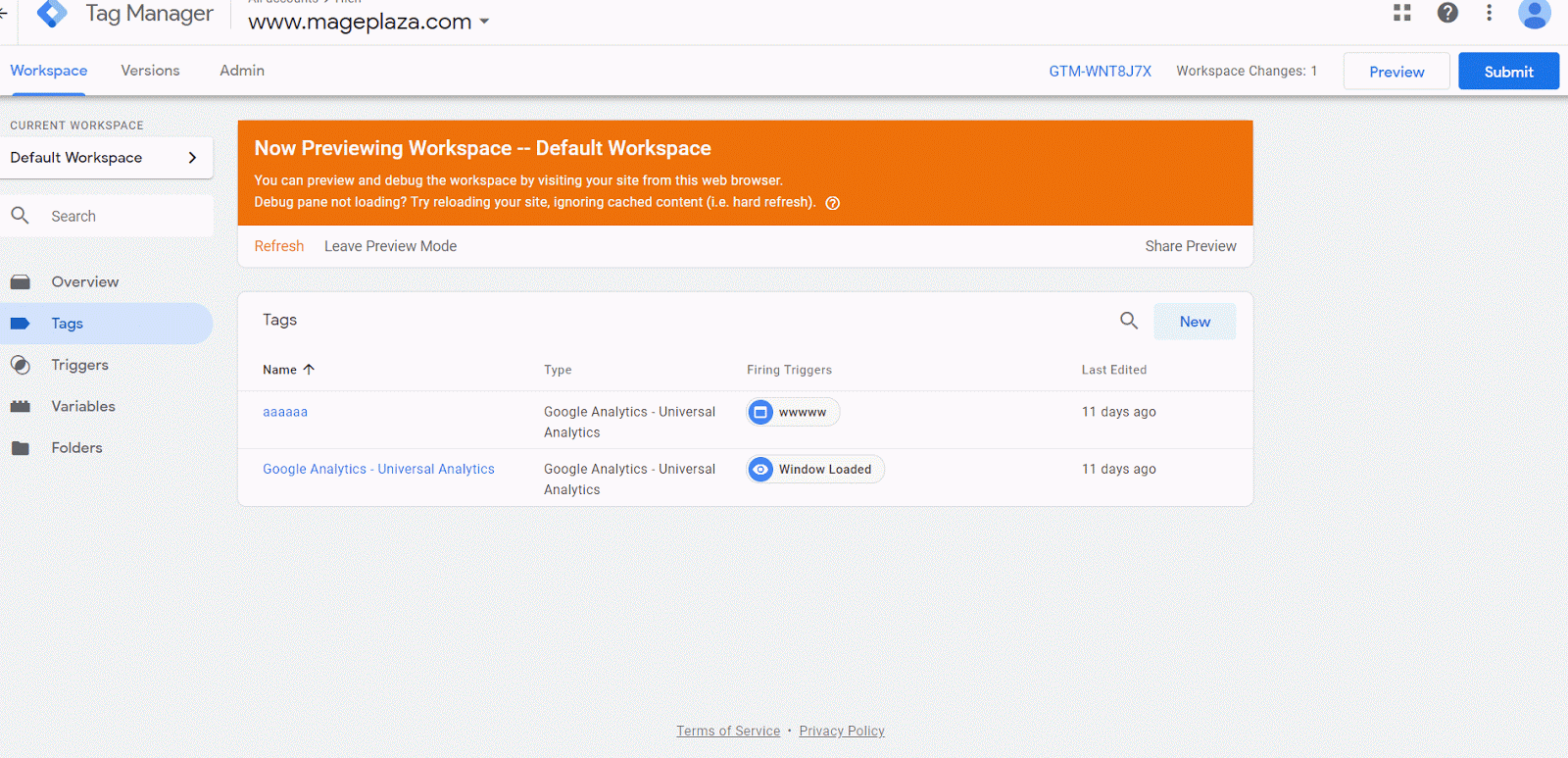This screenshot has width=1568, height=758.
Task: Open Variables in the sidebar
Action: click(83, 406)
